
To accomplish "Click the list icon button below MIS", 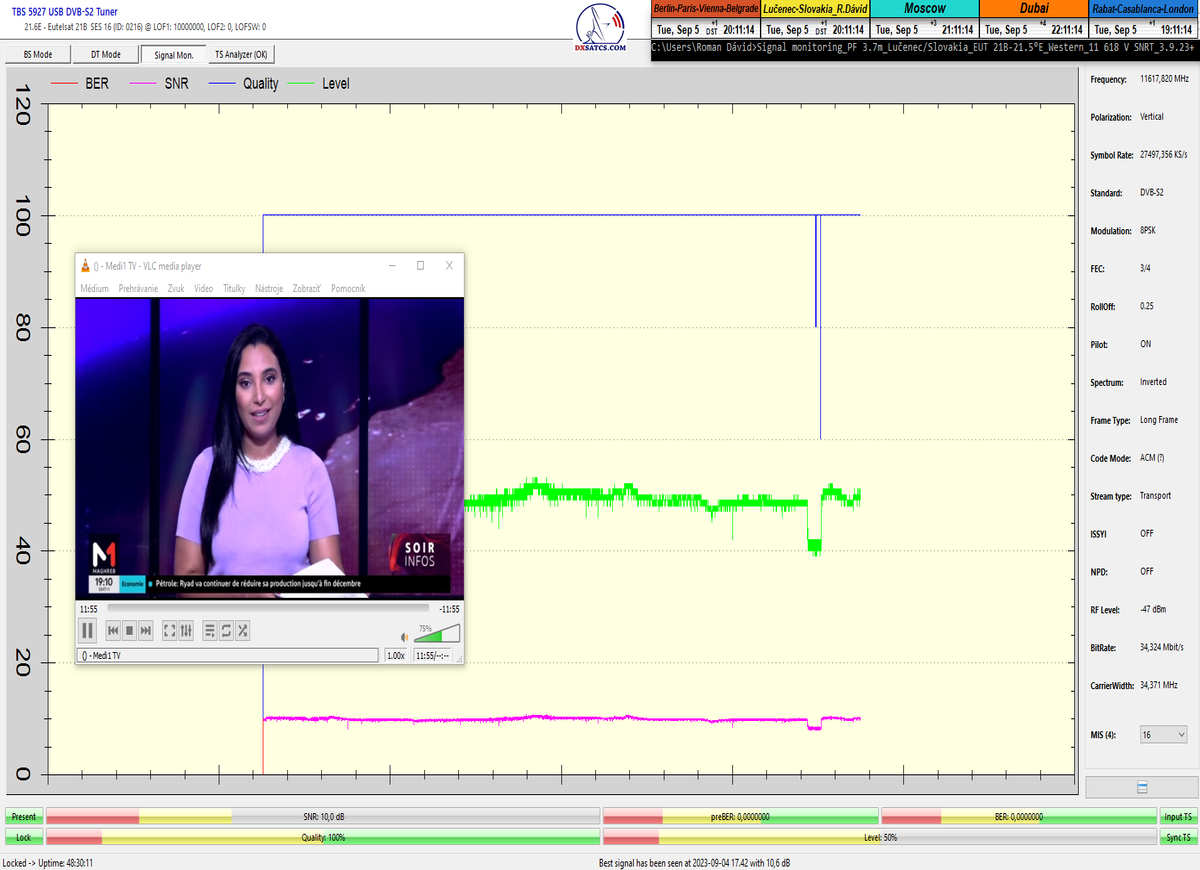I will pos(1141,788).
